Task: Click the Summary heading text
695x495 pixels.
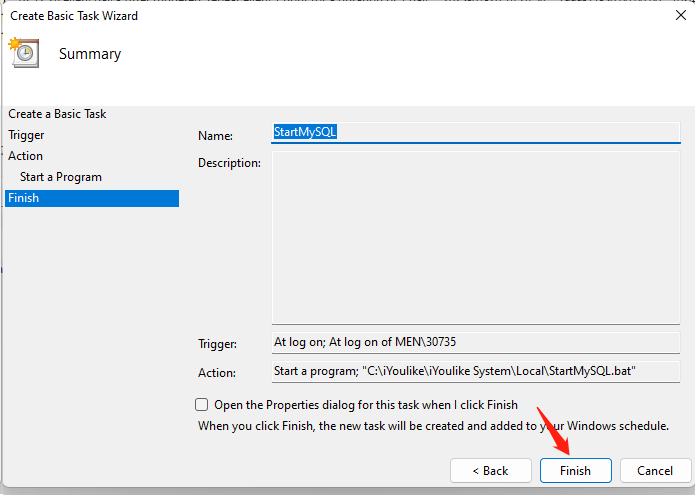Action: [90, 54]
